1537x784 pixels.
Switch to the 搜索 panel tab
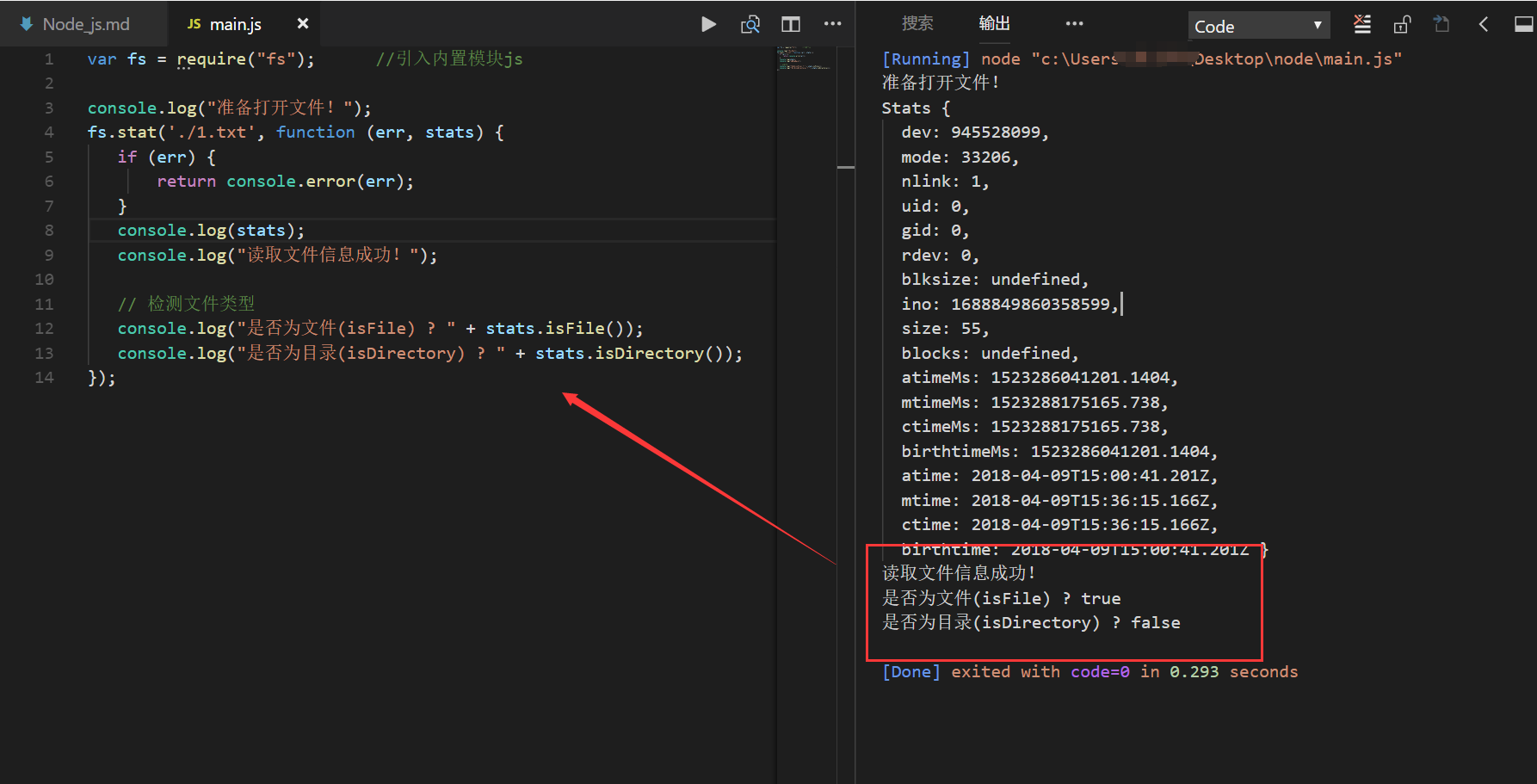click(x=917, y=23)
